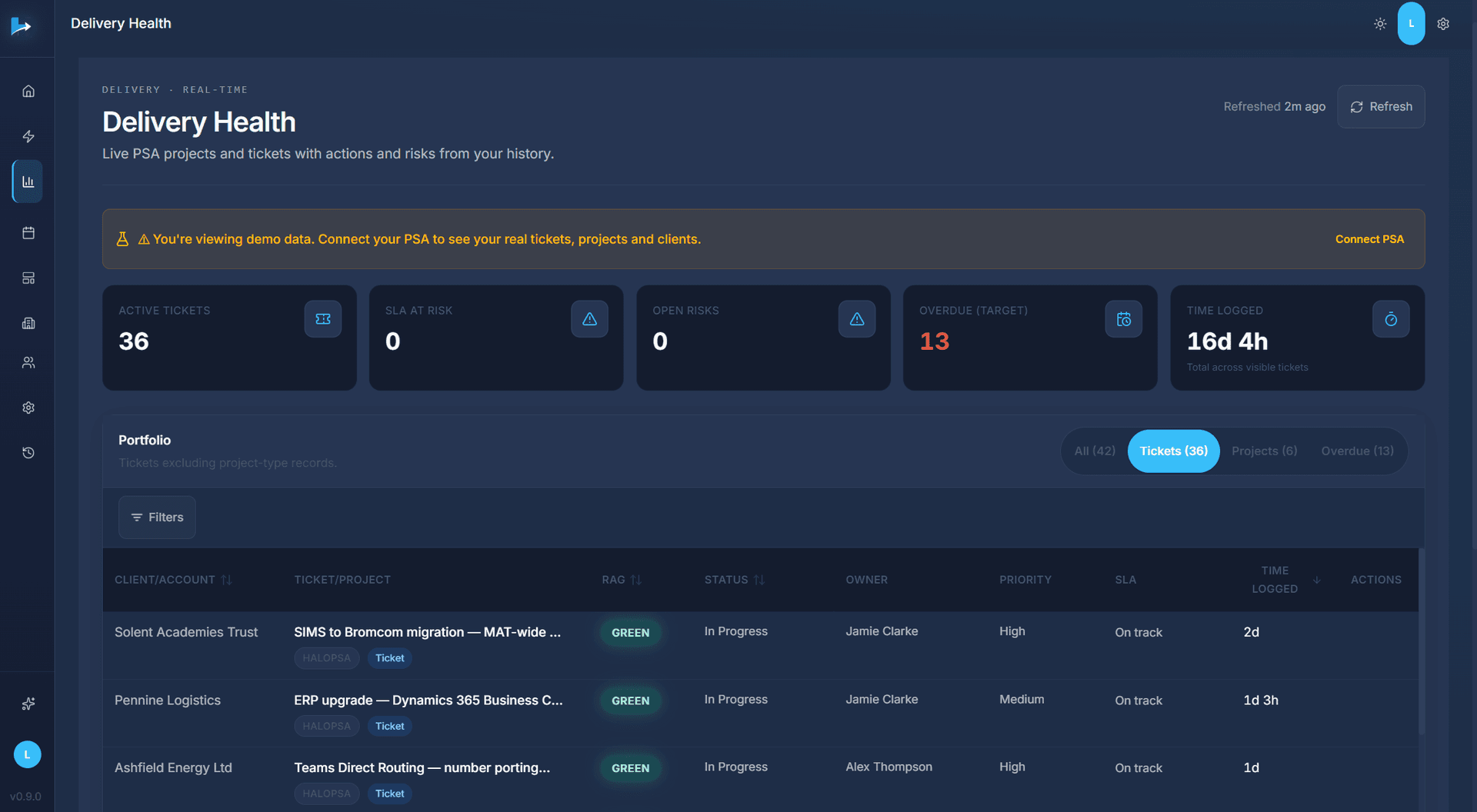Click the Ticket tag on Pennine Logistics row
Screen dimensions: 1477x812
(x=389, y=727)
